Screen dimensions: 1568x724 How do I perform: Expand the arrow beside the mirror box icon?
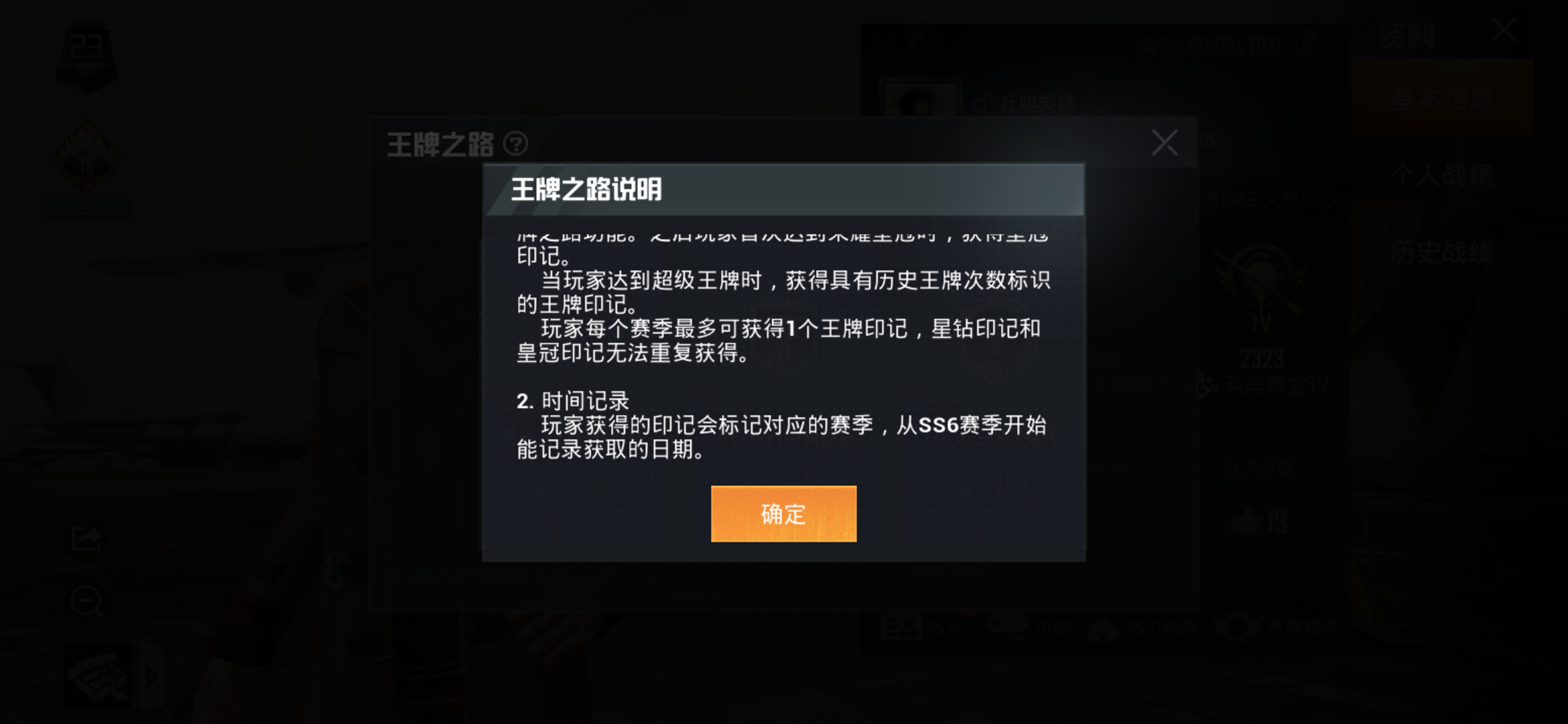pyautogui.click(x=151, y=676)
